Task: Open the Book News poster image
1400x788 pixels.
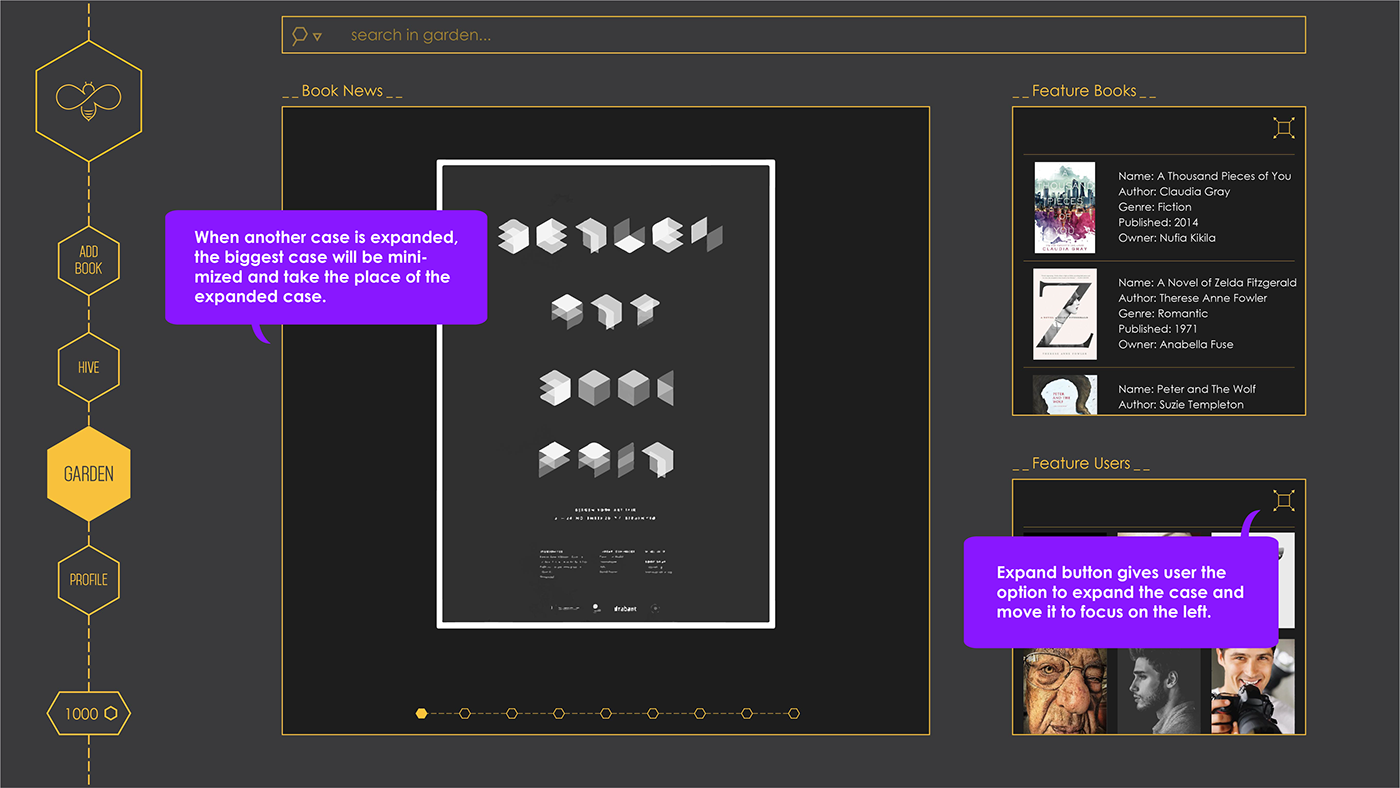Action: pyautogui.click(x=606, y=394)
